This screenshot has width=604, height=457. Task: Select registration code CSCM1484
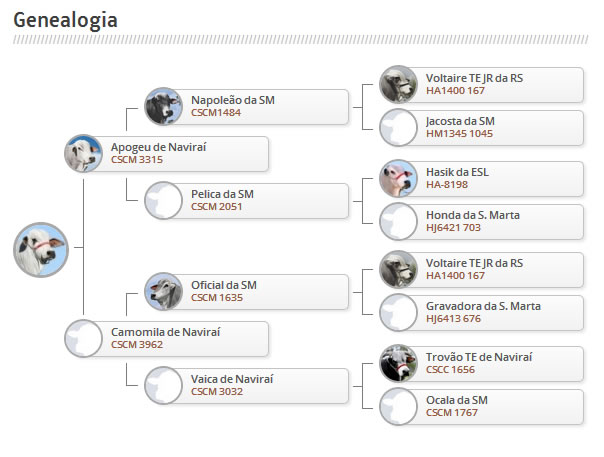(x=216, y=113)
